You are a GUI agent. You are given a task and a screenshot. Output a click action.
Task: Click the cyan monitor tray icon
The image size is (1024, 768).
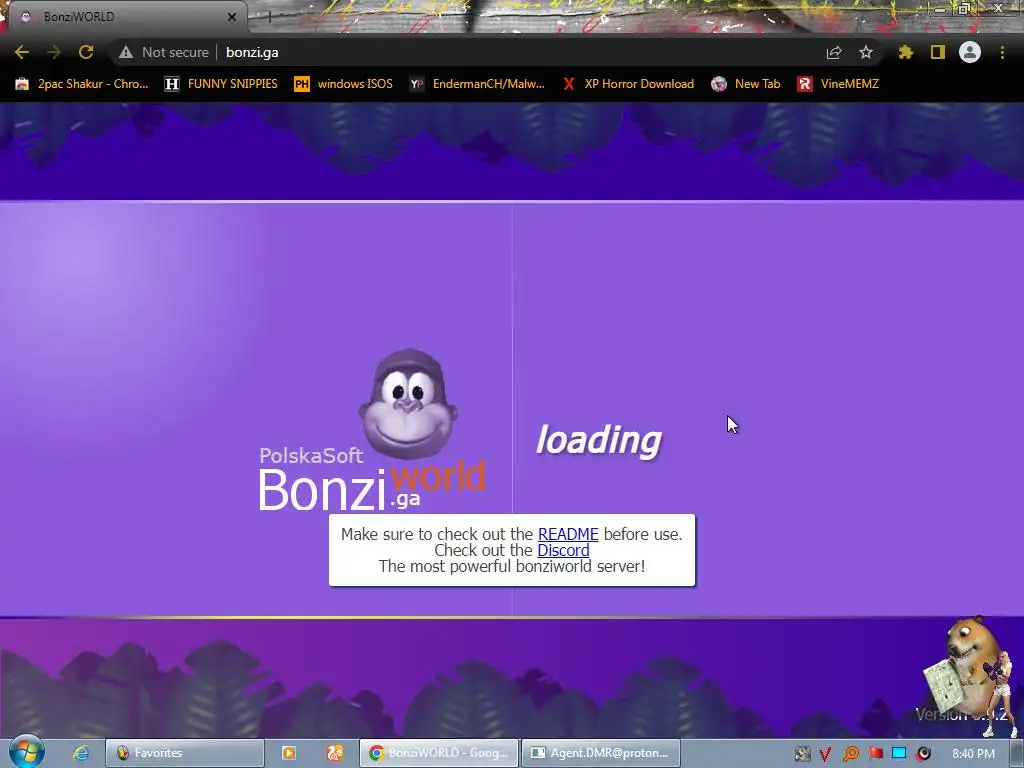(899, 753)
